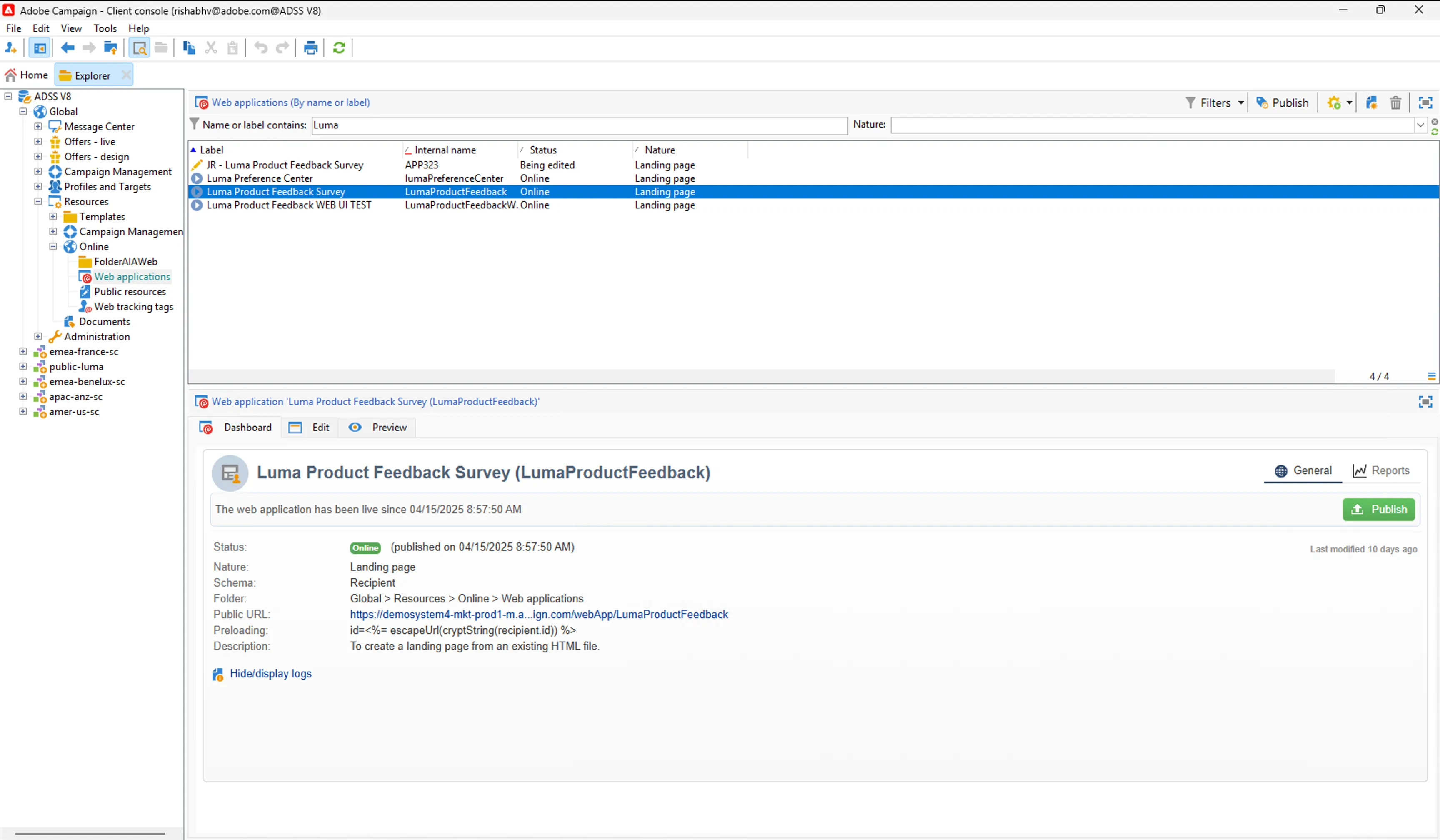Click the green Publish button
The width and height of the screenshot is (1440, 840).
click(1379, 509)
